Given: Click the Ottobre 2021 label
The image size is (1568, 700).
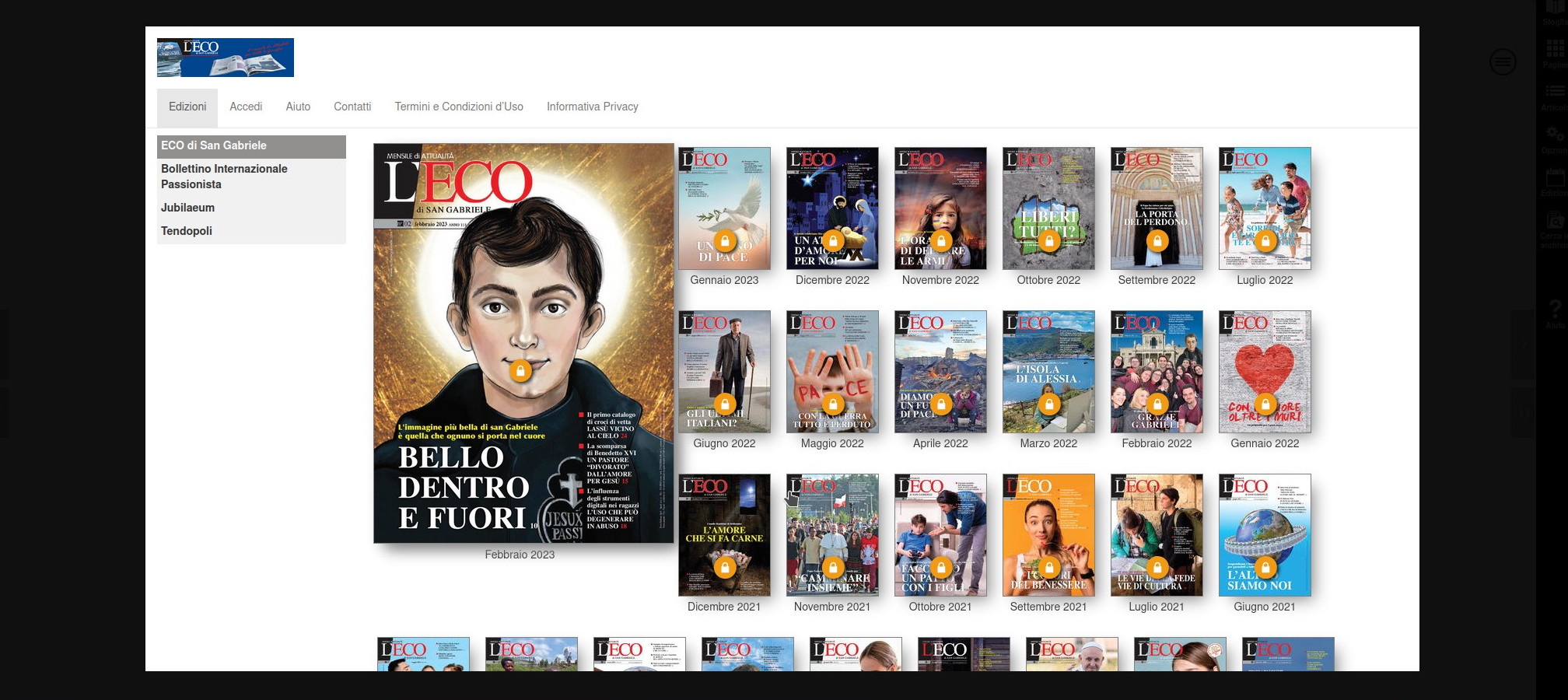Looking at the screenshot, I should pyautogui.click(x=940, y=607).
